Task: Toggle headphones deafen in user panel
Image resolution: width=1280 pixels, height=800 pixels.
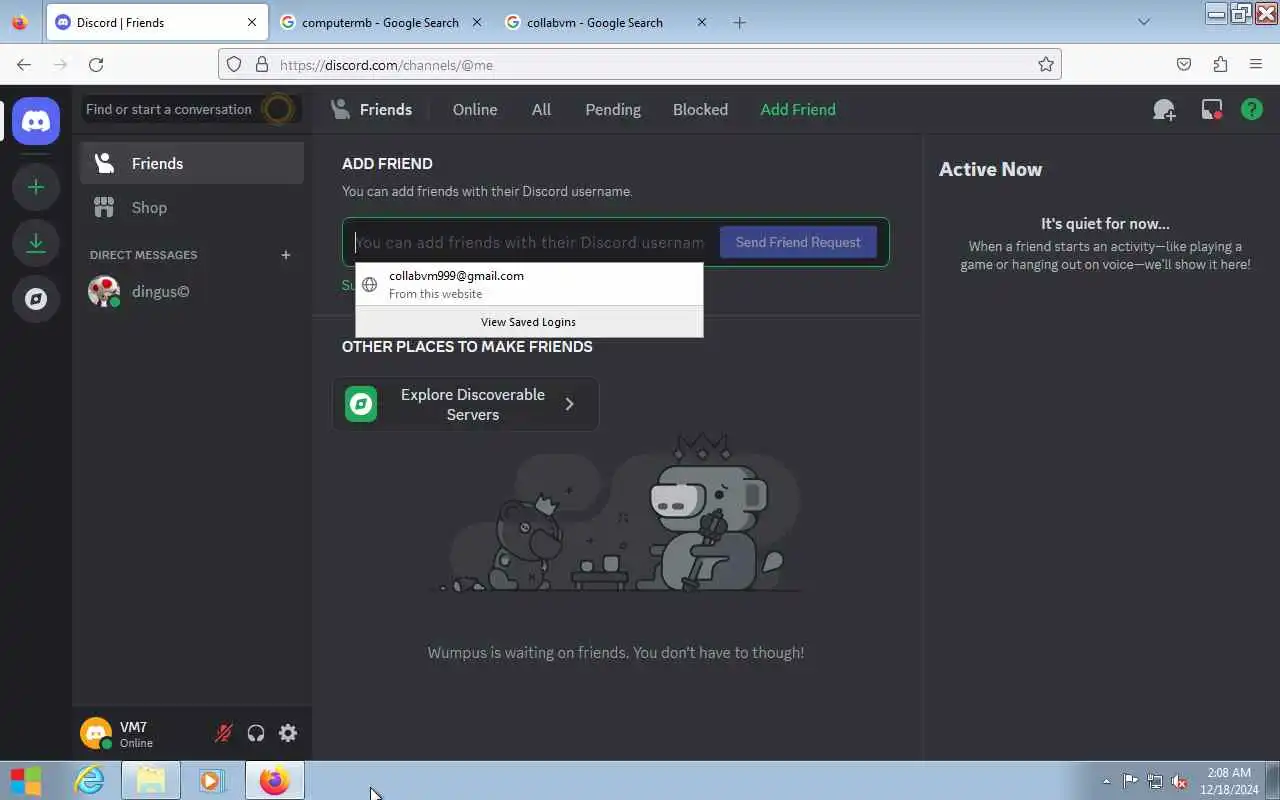Action: [256, 733]
